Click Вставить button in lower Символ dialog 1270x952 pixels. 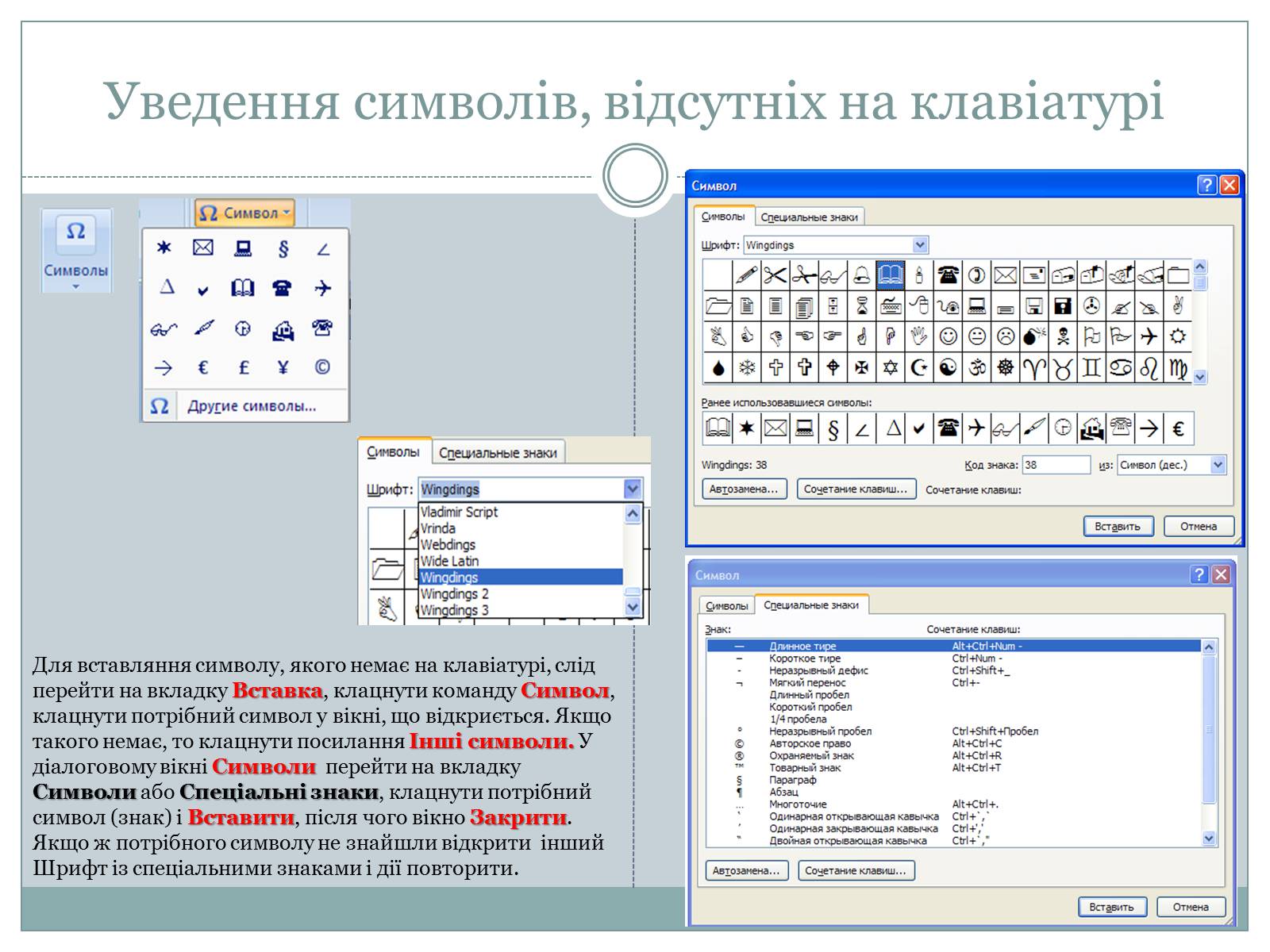(x=1111, y=907)
